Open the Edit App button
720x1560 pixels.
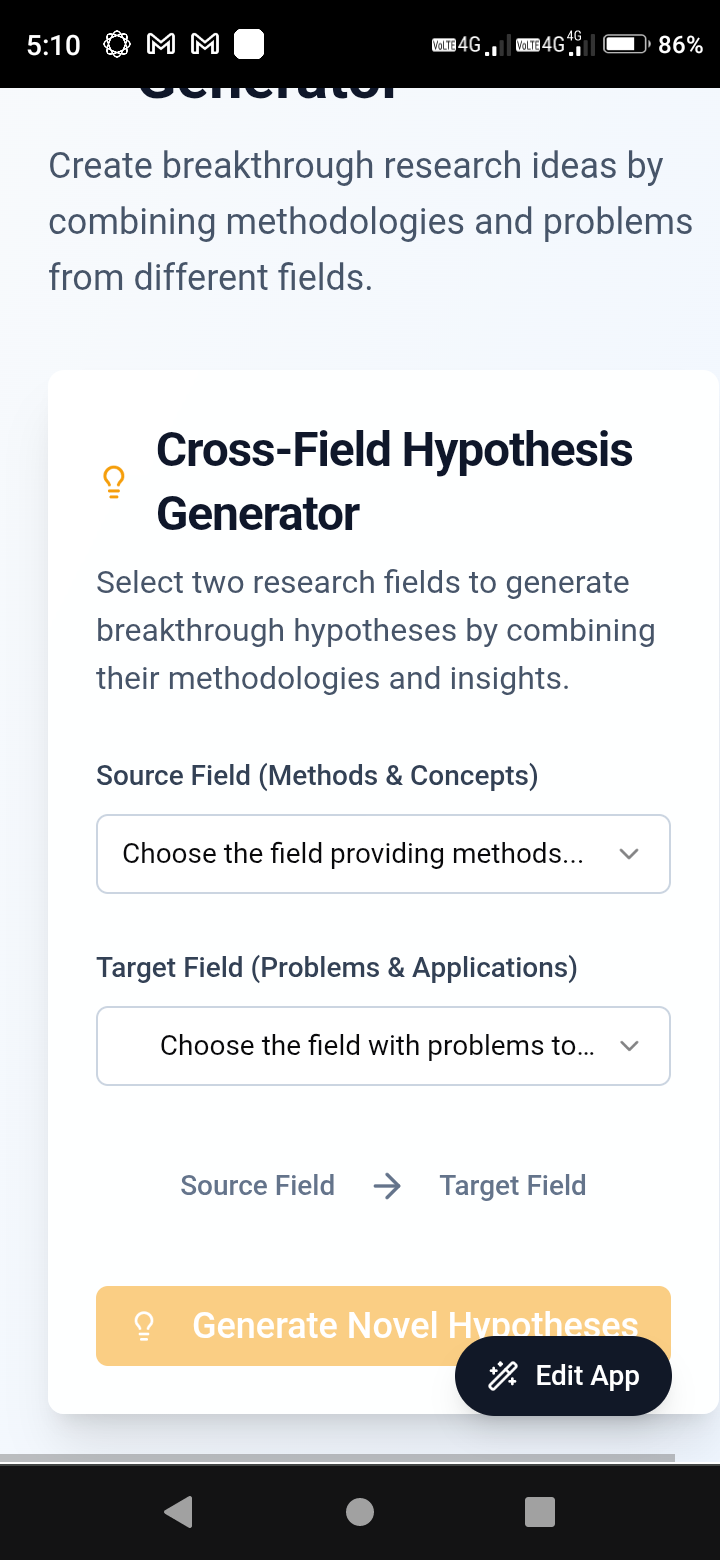tap(563, 1376)
